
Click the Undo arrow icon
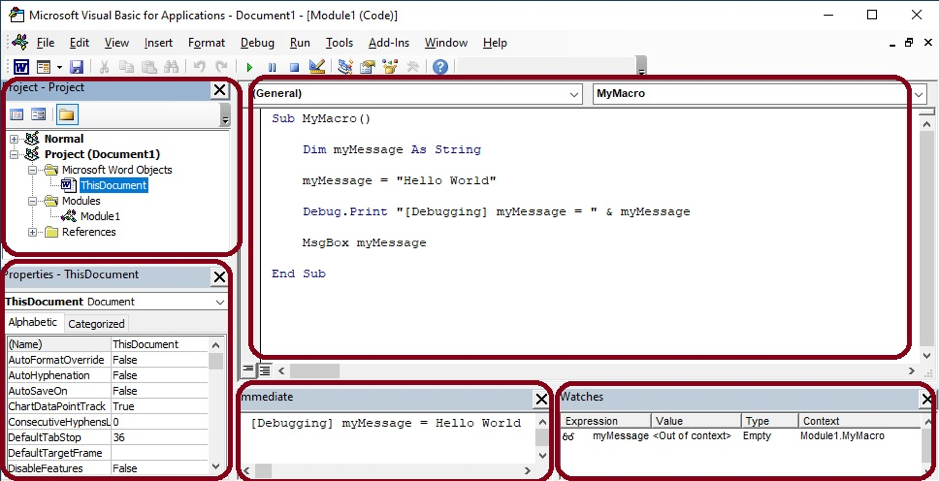point(199,66)
